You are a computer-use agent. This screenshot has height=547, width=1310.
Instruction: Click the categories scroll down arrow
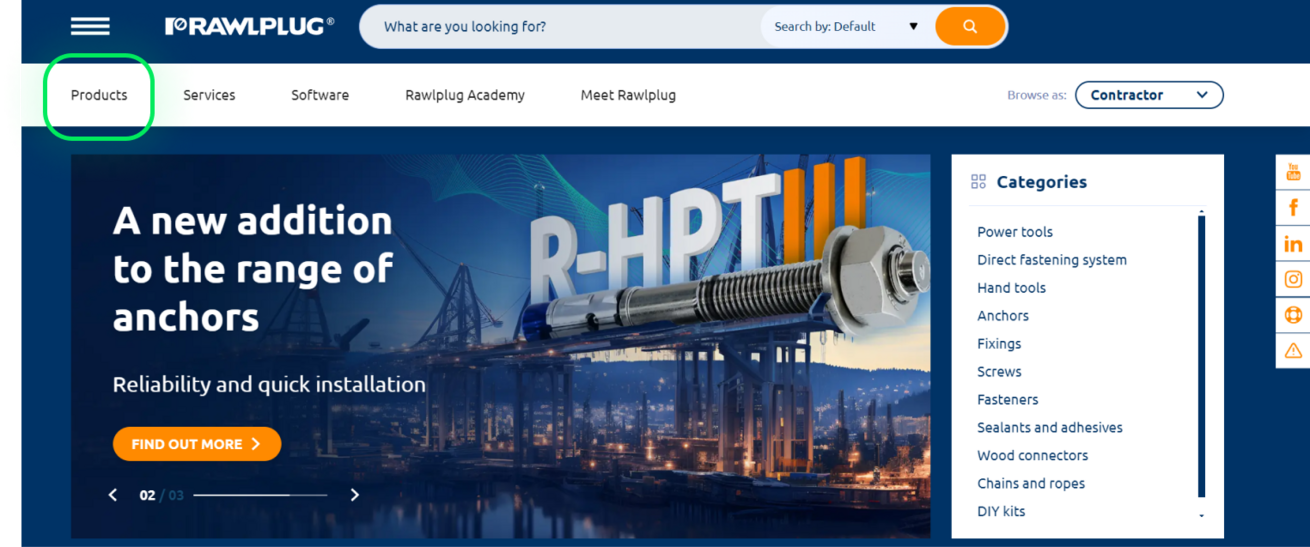pyautogui.click(x=1201, y=516)
